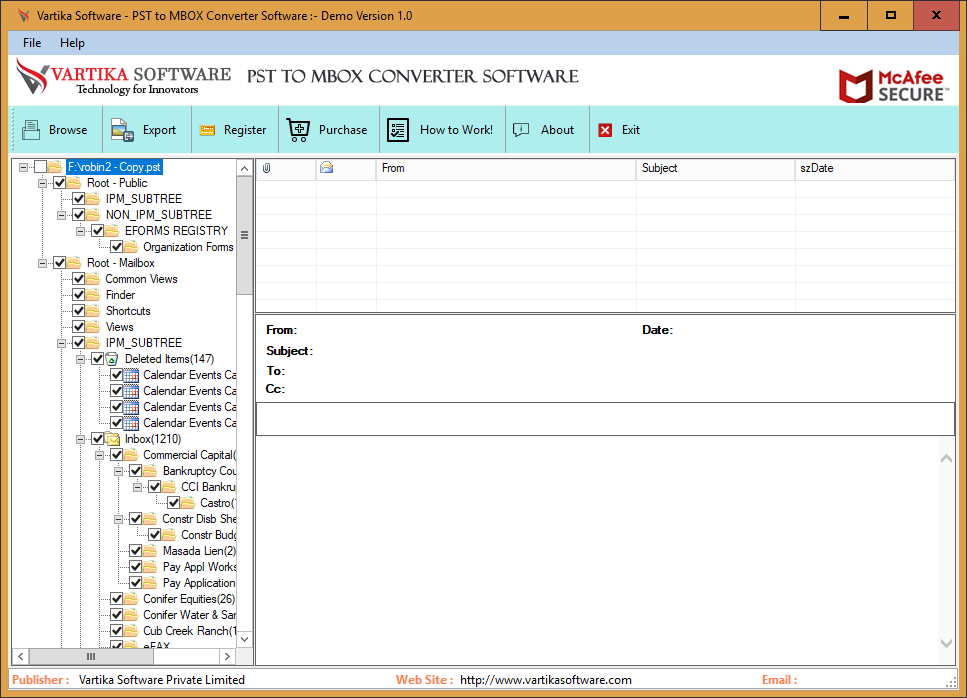The width and height of the screenshot is (967, 698).
Task: Click the How to Work checklist icon
Action: pos(398,130)
